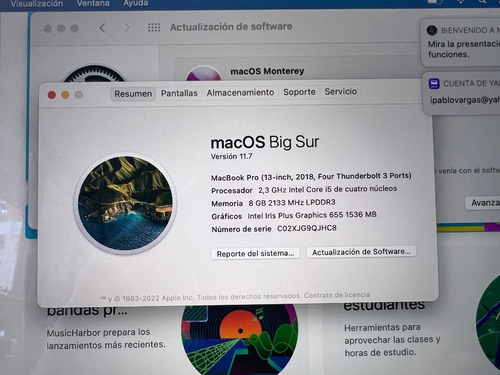Open the estudiantes story card
The image size is (500, 375).
(392, 328)
